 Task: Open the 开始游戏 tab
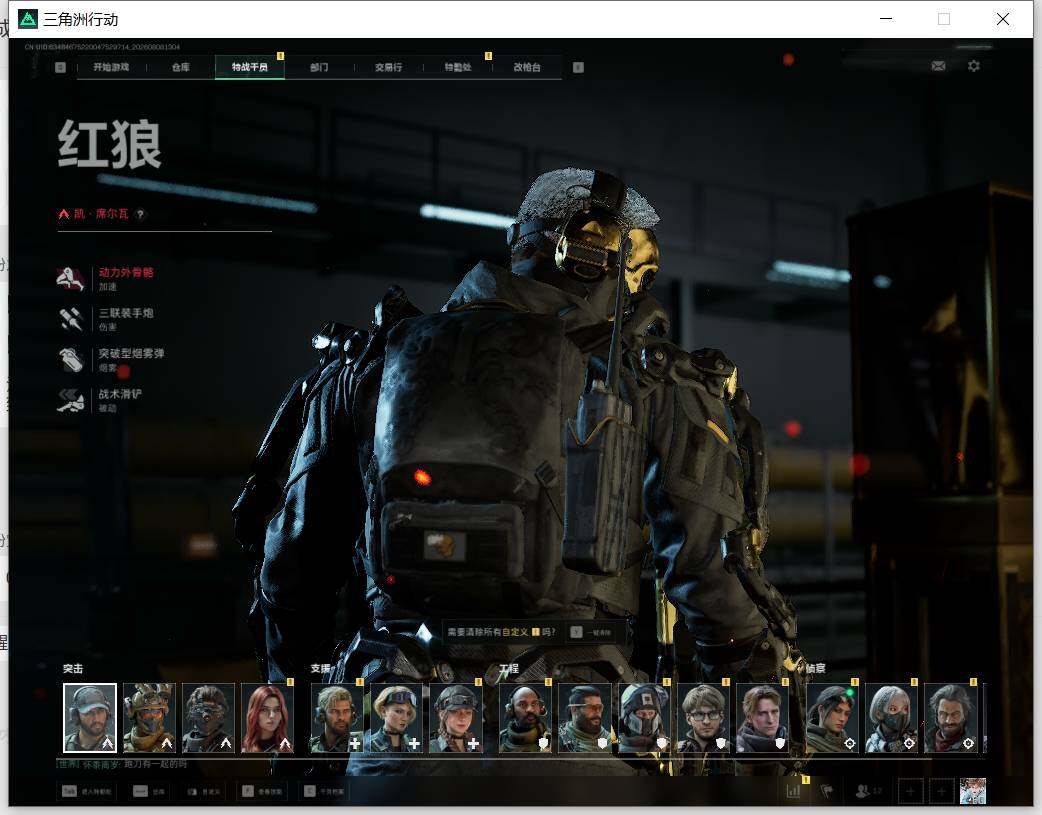point(111,67)
